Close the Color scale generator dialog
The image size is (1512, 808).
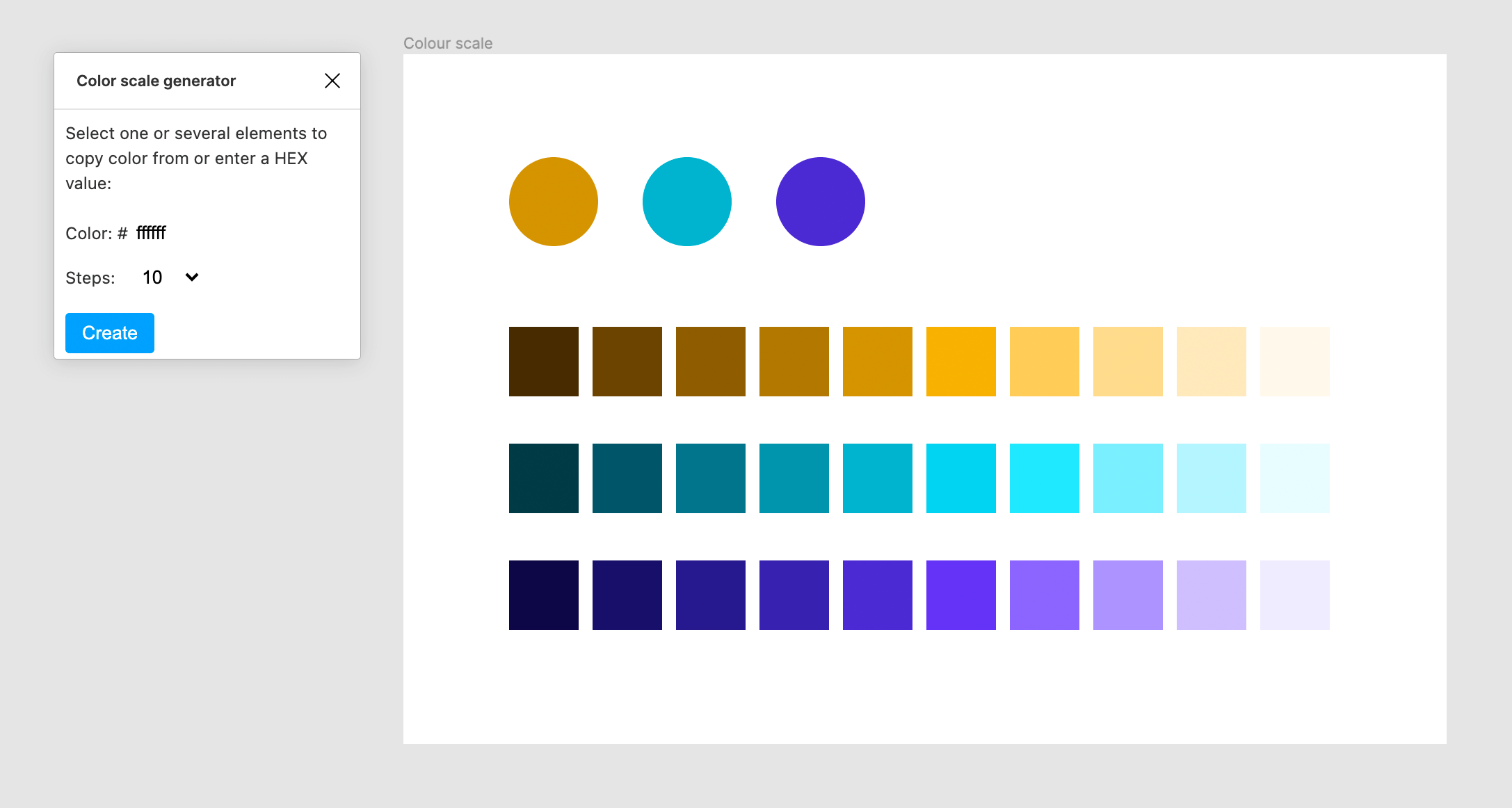332,81
